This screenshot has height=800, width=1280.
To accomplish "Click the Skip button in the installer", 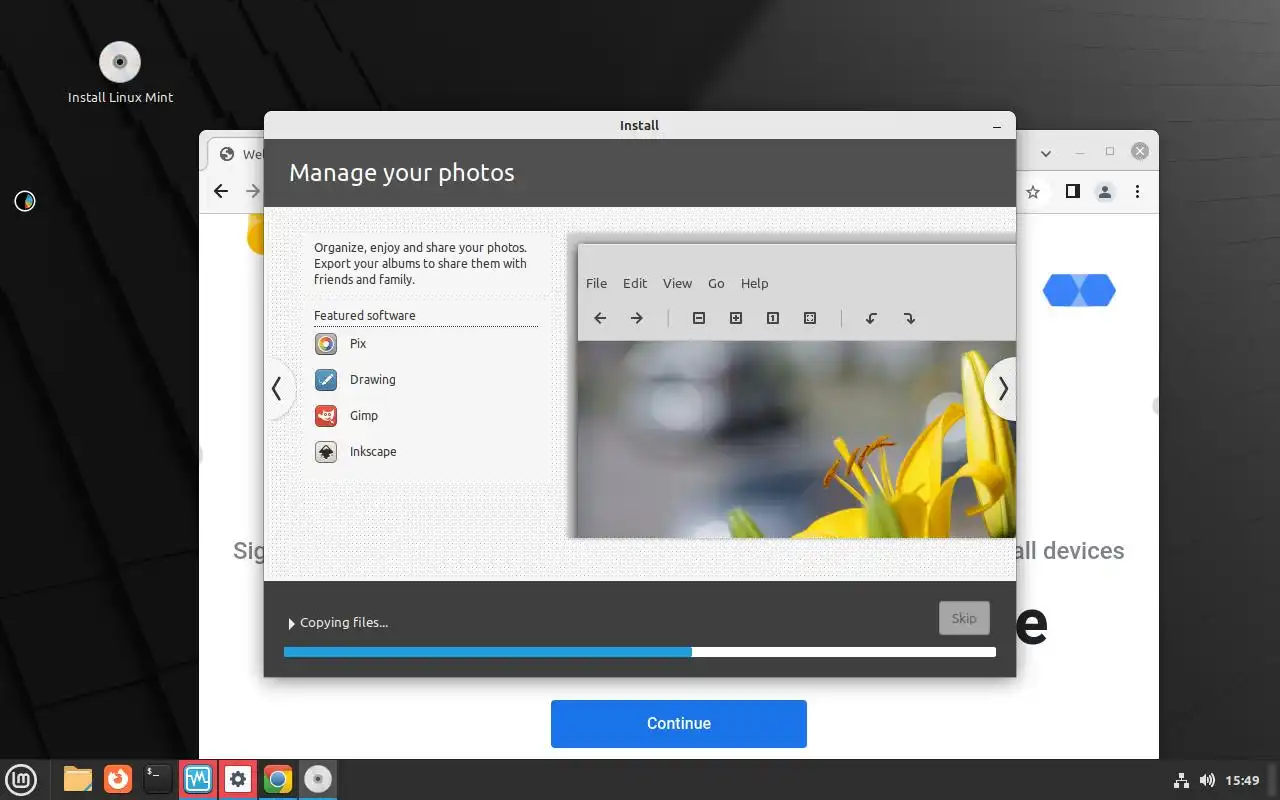I will 964,618.
